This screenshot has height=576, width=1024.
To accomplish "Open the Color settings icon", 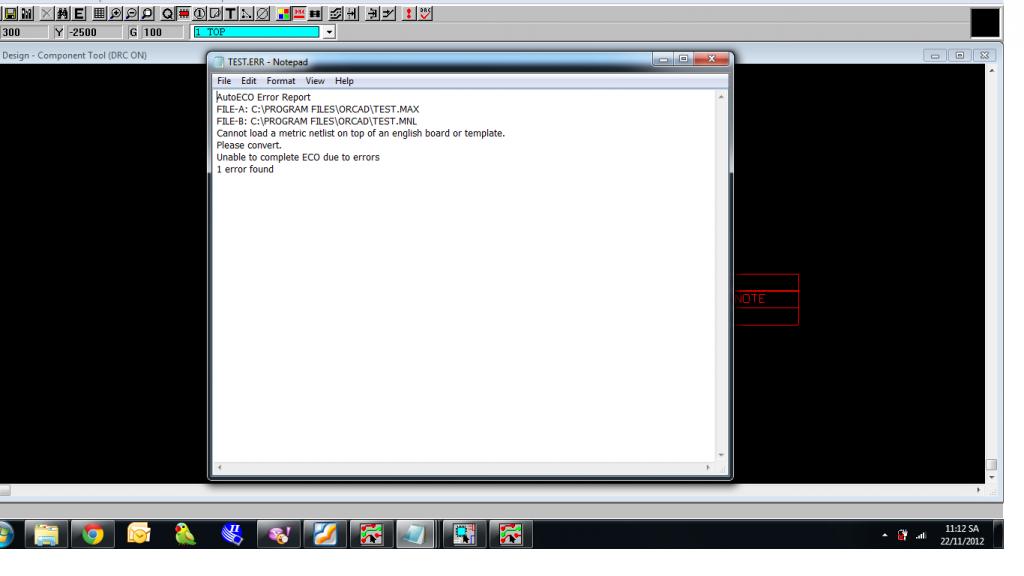I will point(283,14).
